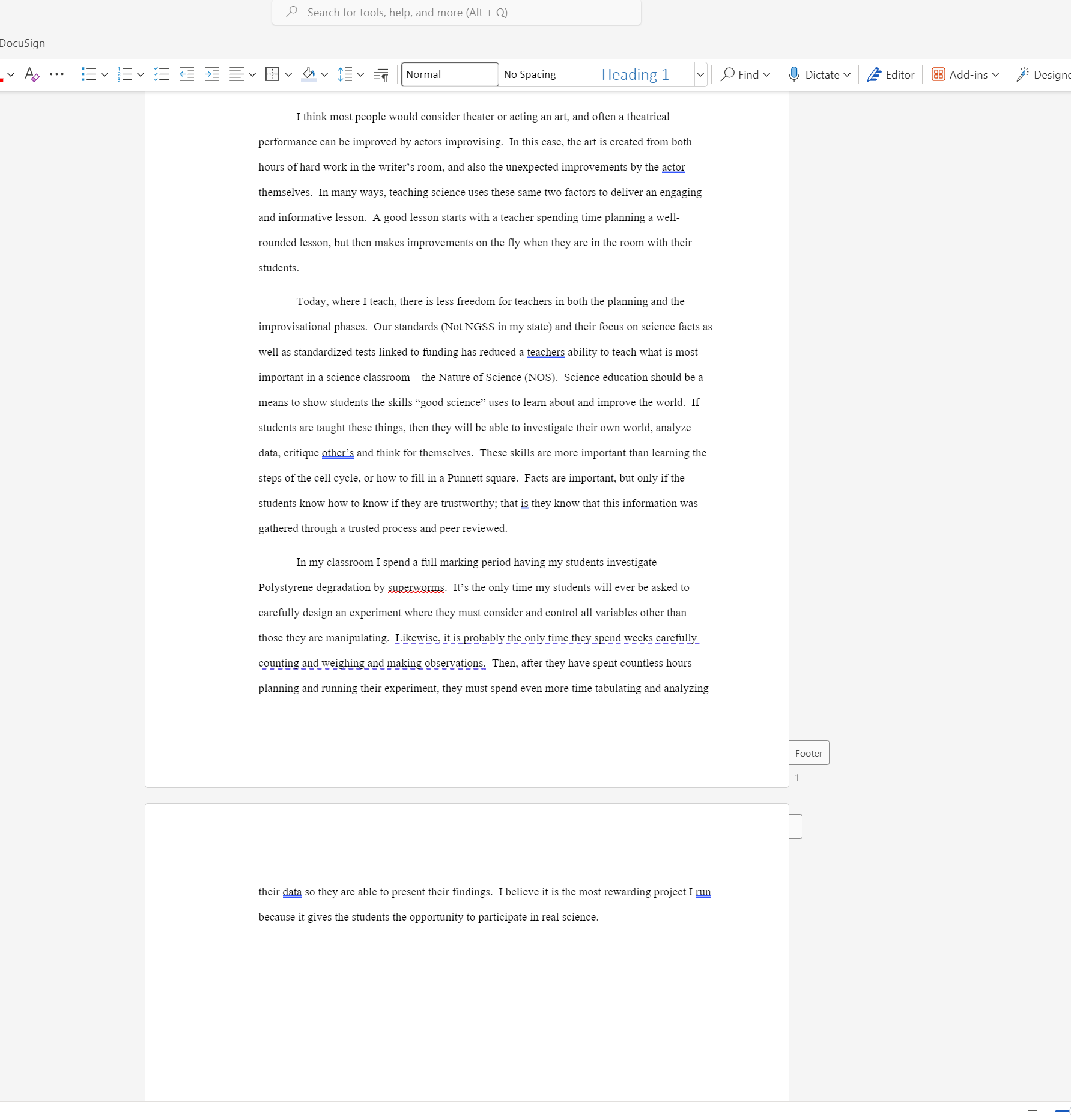Expand shading color dropdown arrow
The height and width of the screenshot is (1120, 1071).
click(324, 74)
